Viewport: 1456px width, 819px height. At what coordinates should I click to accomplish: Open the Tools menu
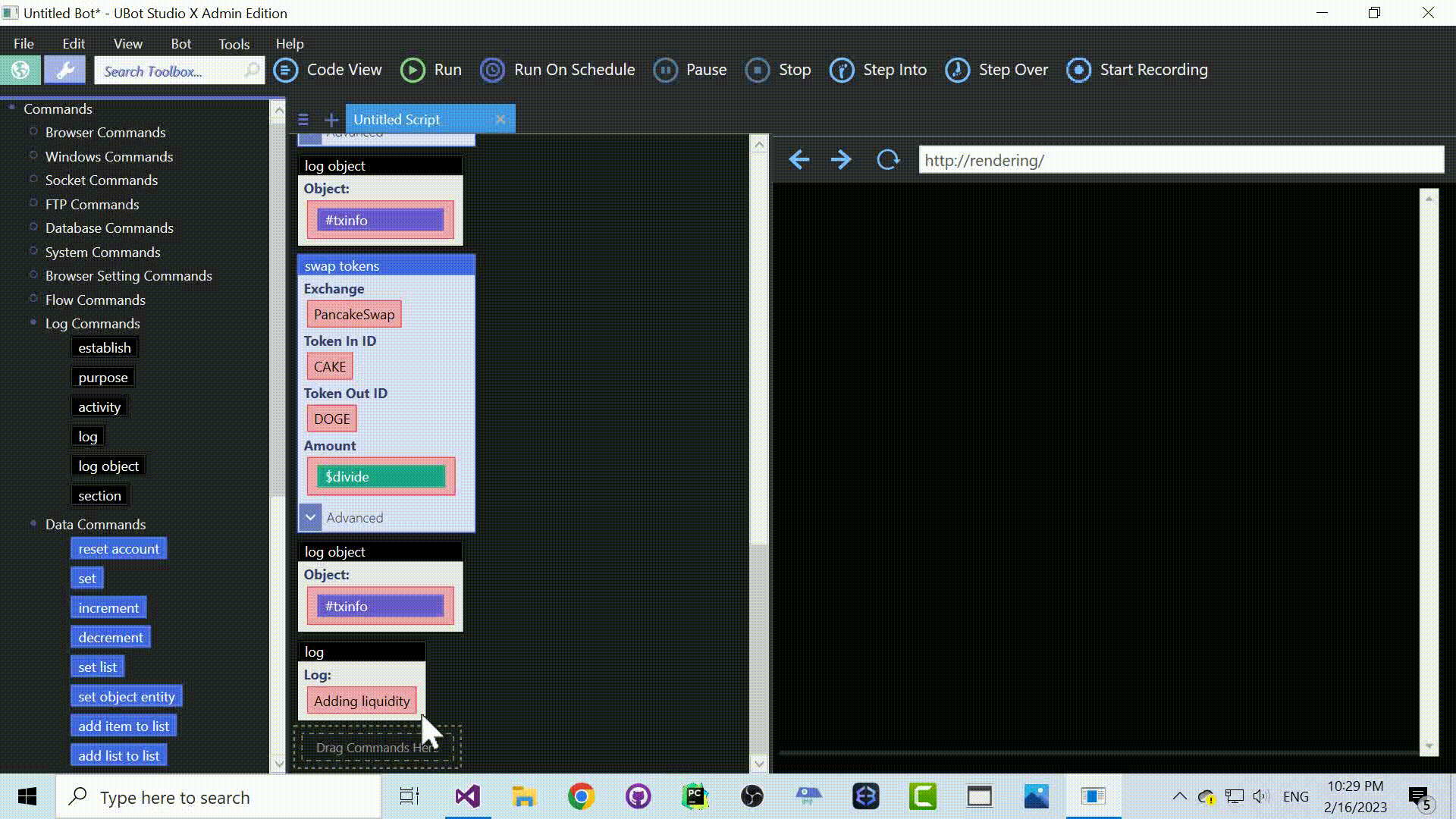point(234,44)
